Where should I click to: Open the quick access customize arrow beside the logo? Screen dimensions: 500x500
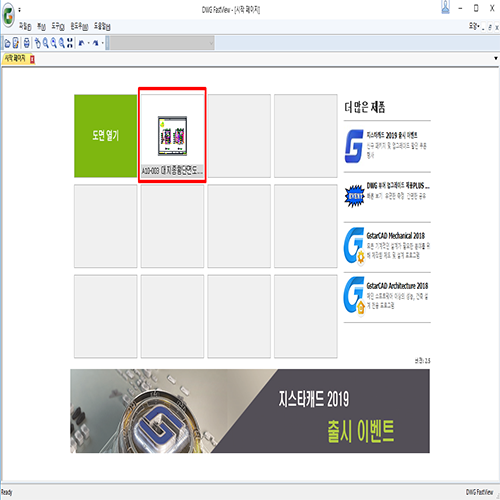tap(20, 10)
